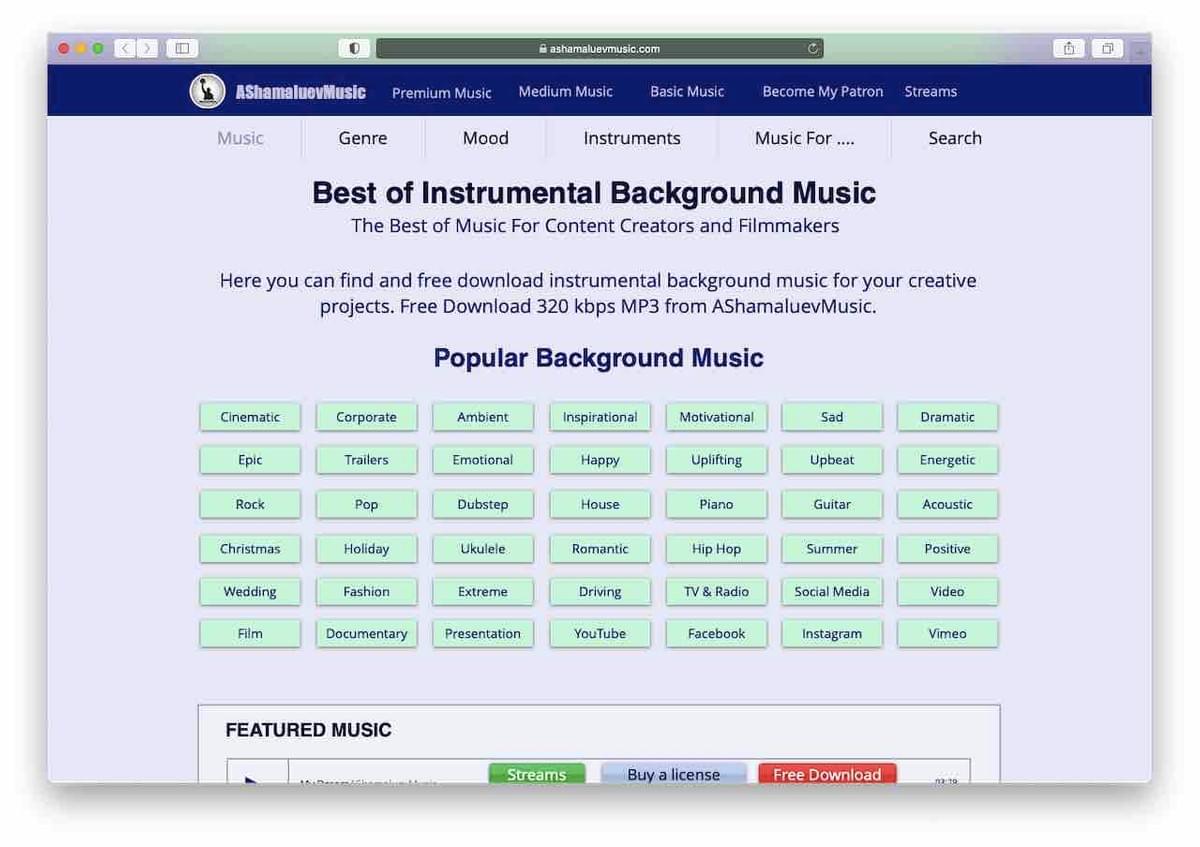
Task: Choose the Corporate category button
Action: 366,417
